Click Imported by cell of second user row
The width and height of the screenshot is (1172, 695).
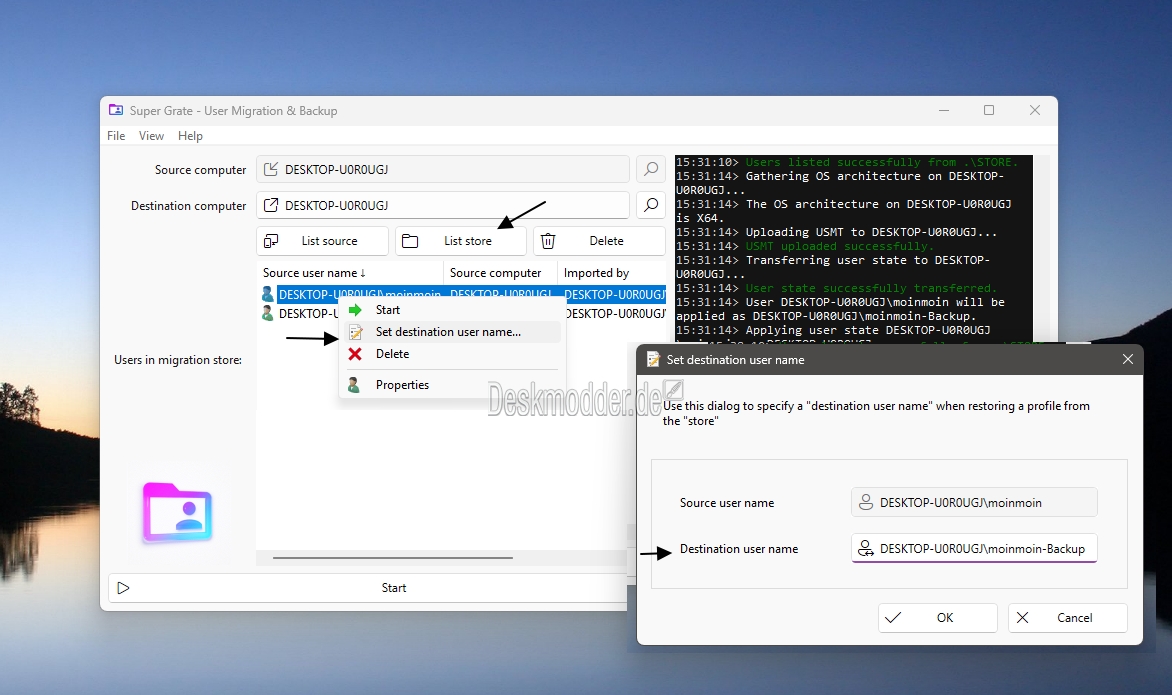coord(614,313)
